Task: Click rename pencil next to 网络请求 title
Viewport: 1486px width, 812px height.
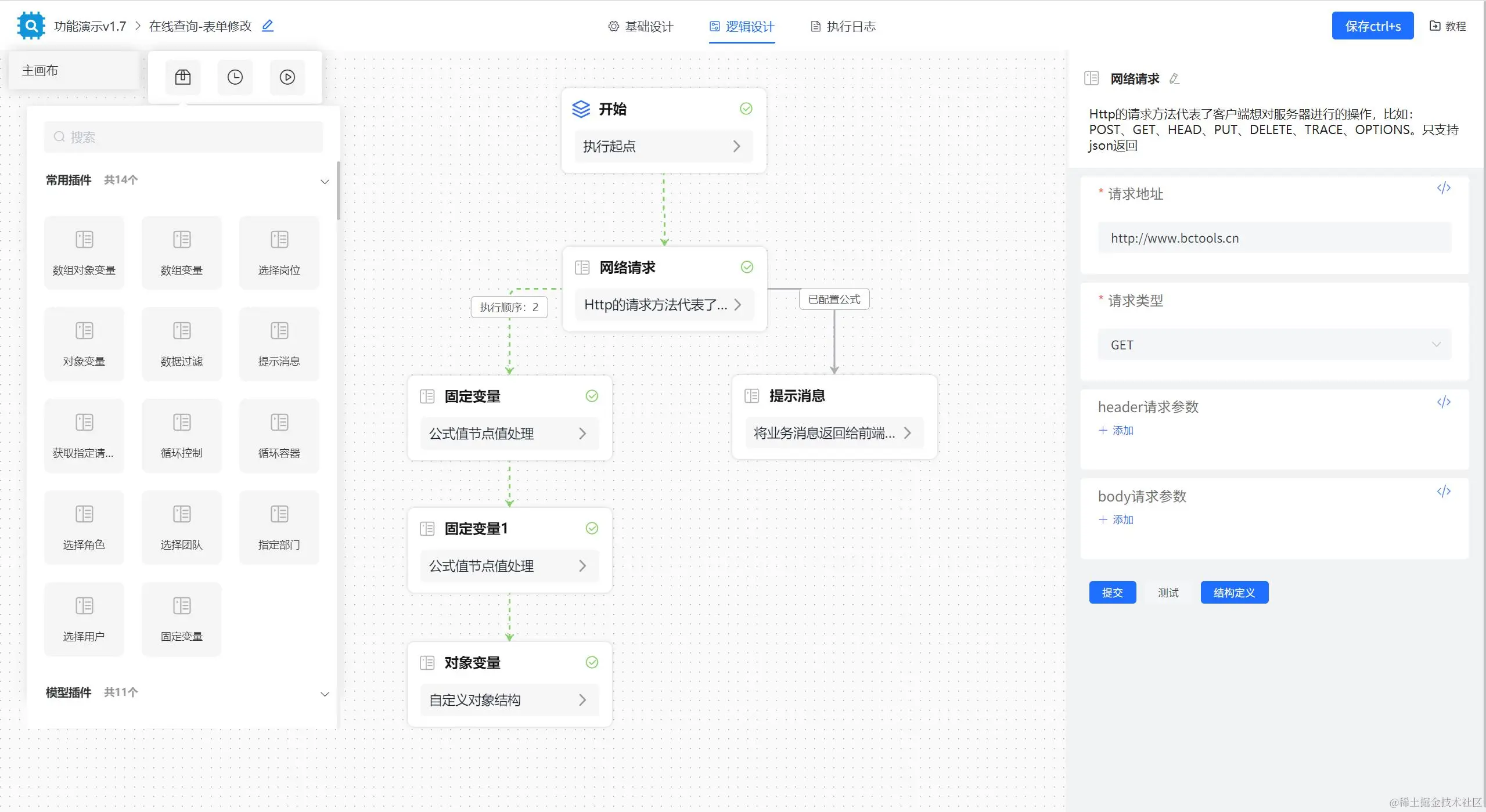Action: (1174, 79)
